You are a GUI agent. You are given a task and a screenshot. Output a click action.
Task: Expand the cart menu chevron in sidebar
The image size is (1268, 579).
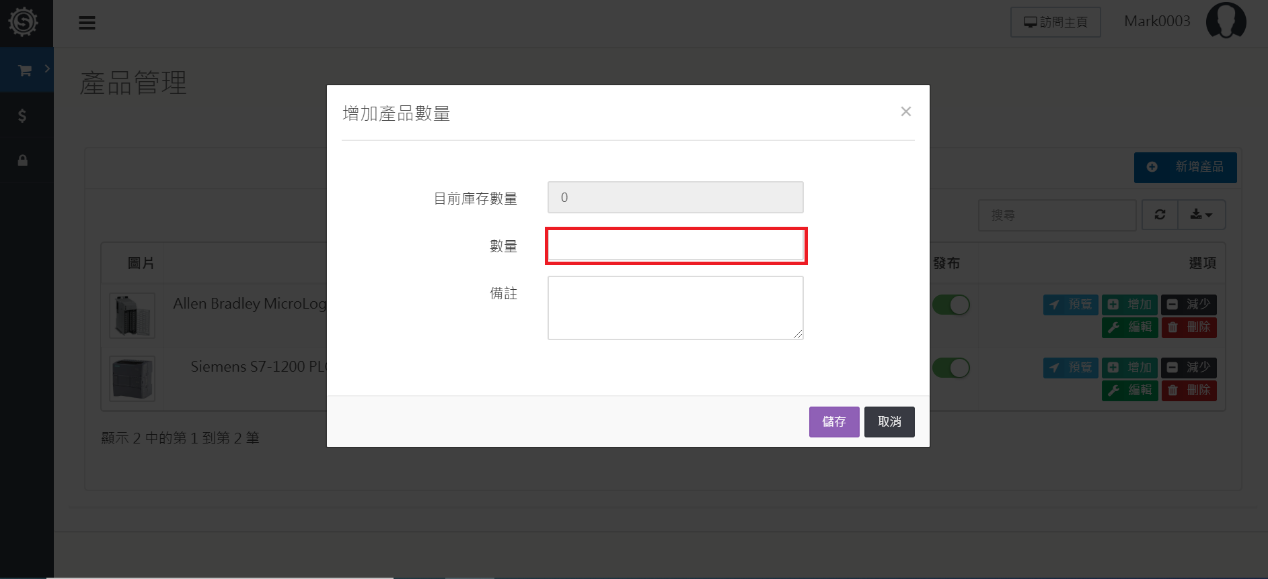(x=46, y=68)
